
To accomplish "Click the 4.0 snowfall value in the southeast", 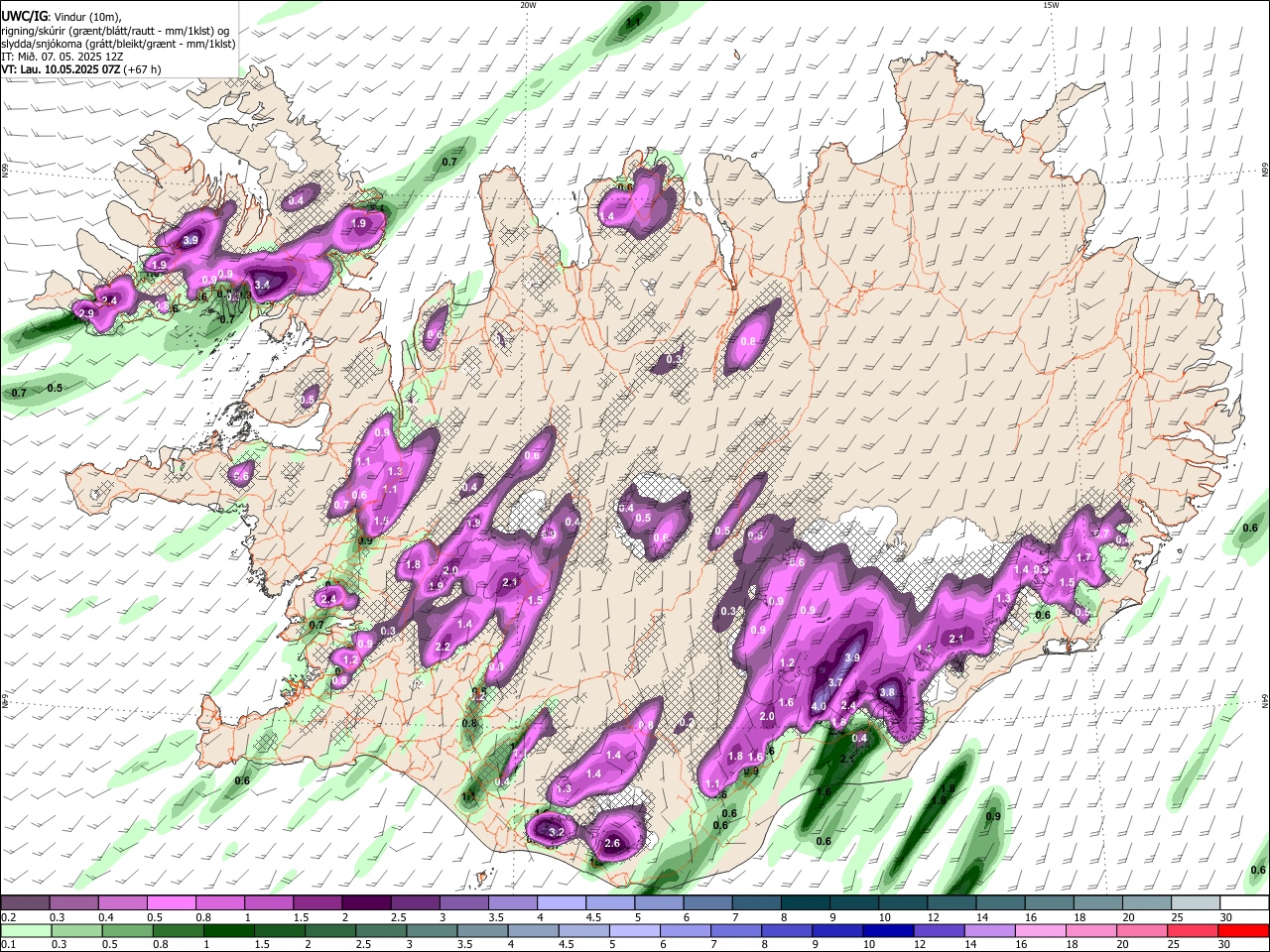I will 819,706.
